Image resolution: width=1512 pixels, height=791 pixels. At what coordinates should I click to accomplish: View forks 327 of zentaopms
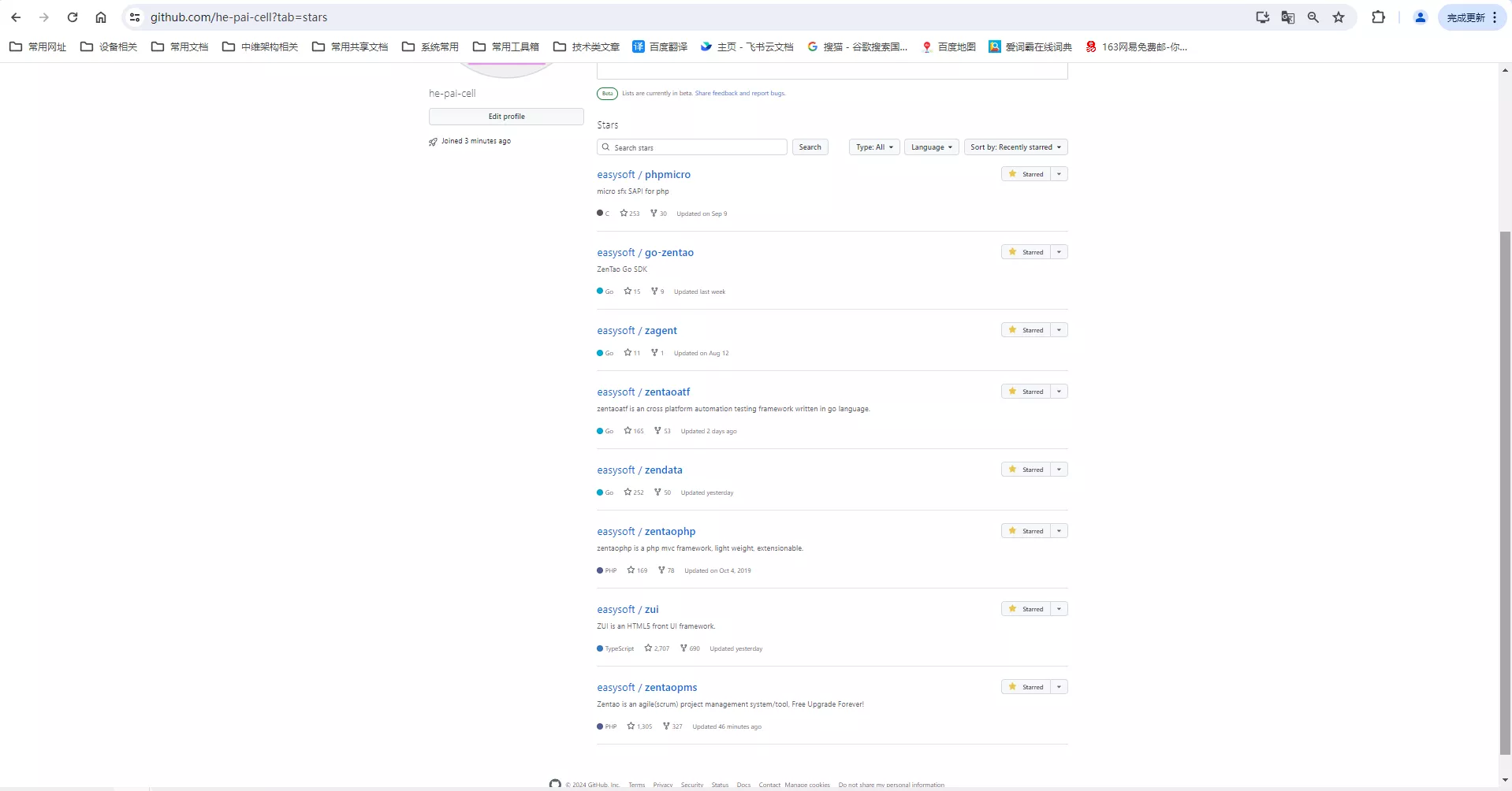672,726
